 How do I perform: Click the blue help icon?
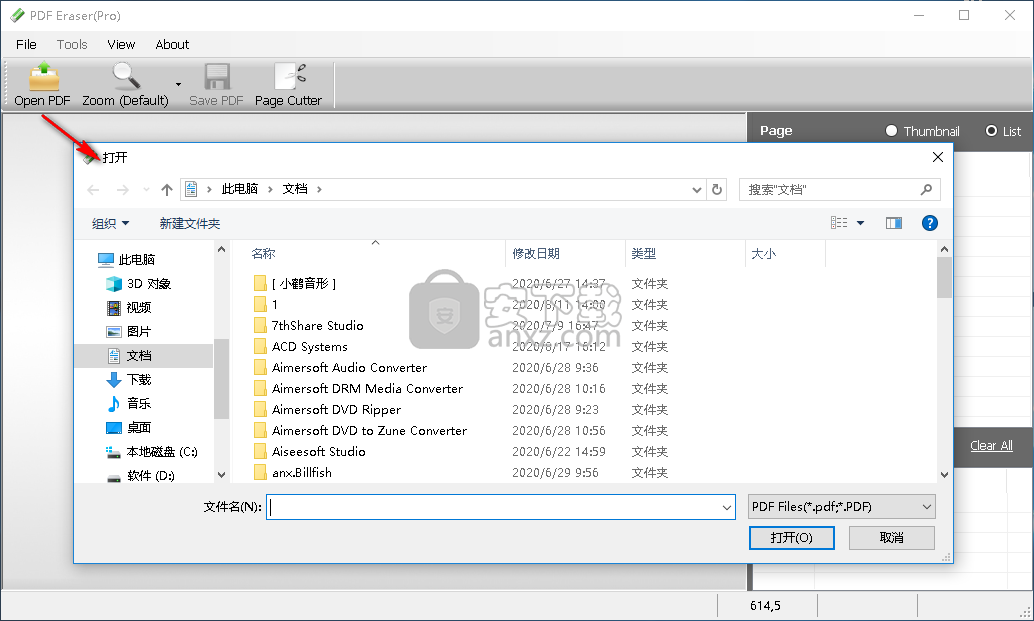click(x=930, y=223)
